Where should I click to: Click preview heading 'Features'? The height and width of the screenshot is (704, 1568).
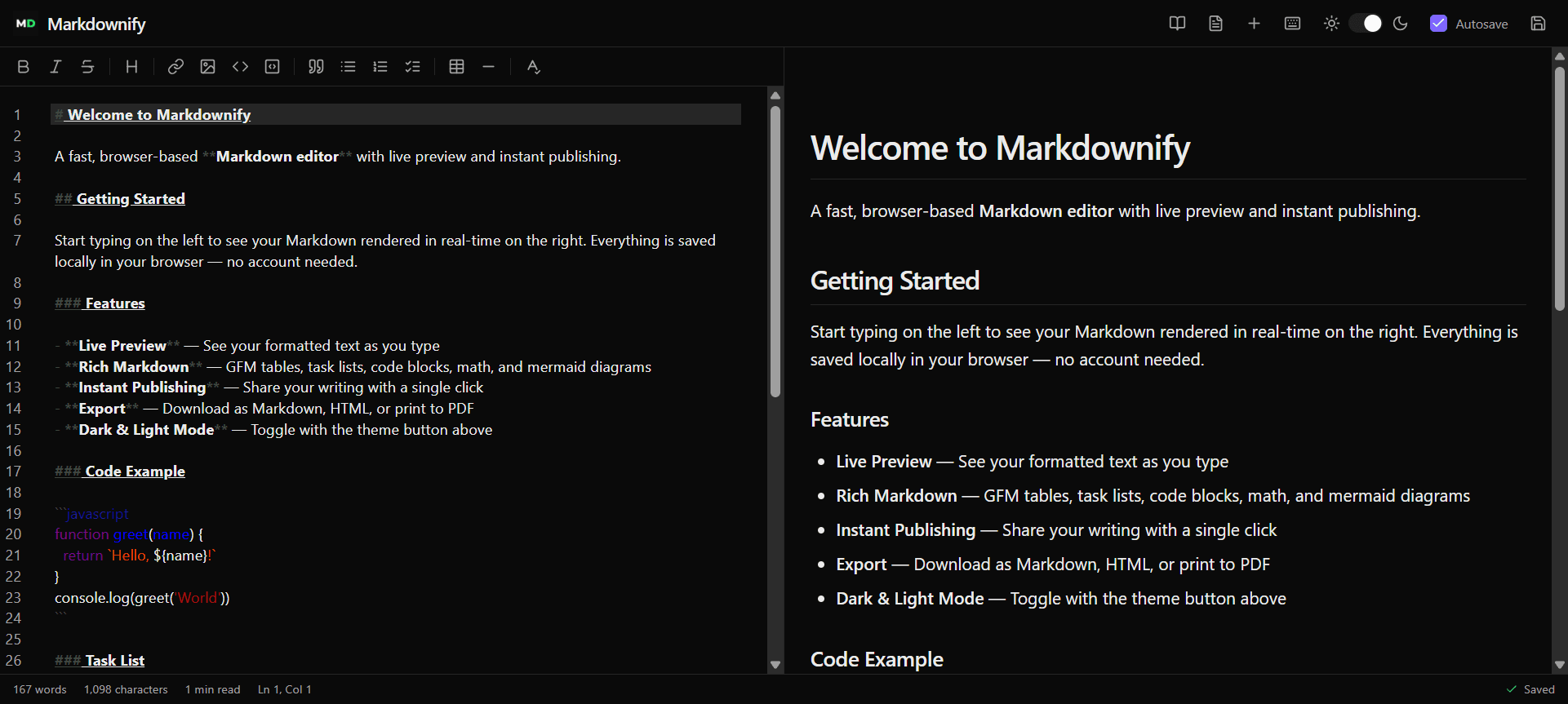tap(850, 419)
